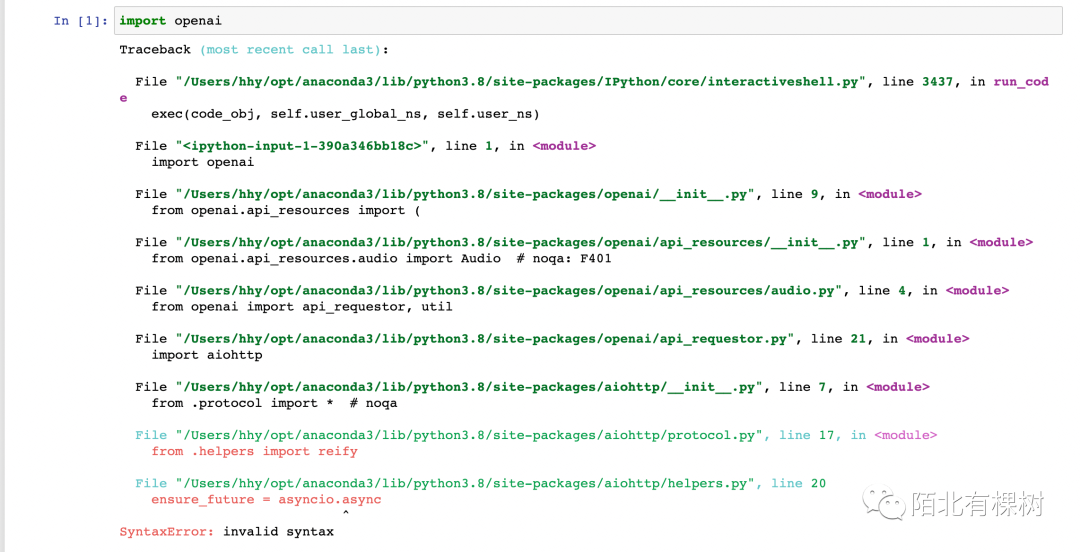Click the api_resources/__init__.py file path
Image resolution: width=1080 pixels, height=552 pixels.
tap(520, 242)
